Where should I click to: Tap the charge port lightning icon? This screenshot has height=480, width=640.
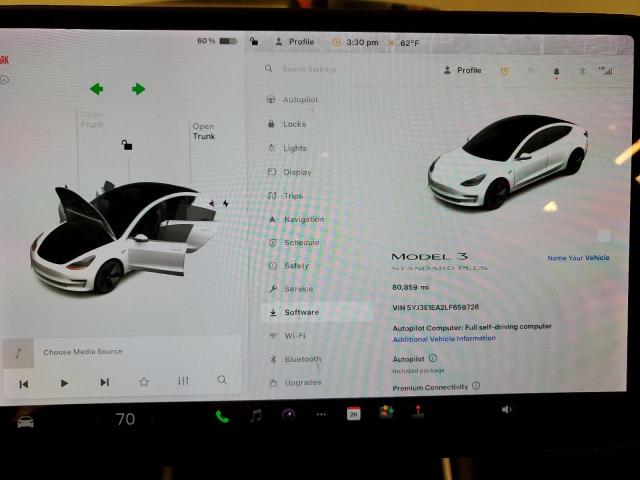pos(225,203)
